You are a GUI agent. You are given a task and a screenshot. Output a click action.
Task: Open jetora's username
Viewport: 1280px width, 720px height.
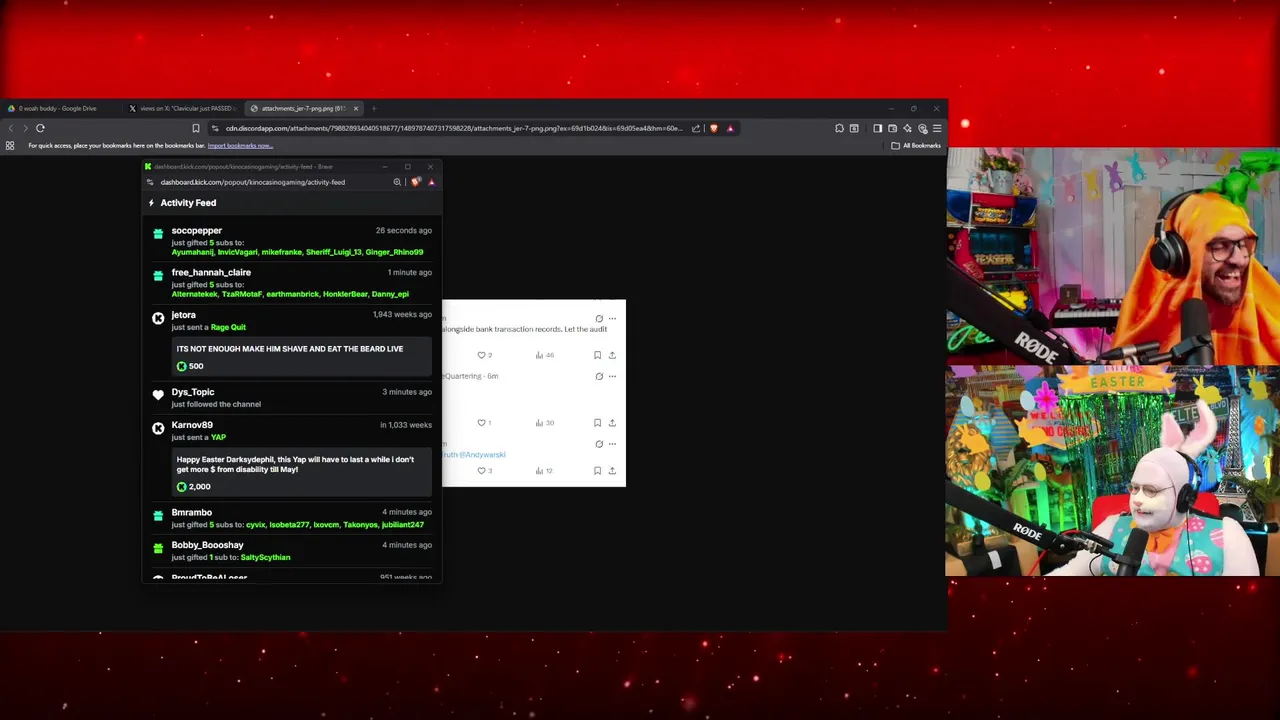coord(183,315)
